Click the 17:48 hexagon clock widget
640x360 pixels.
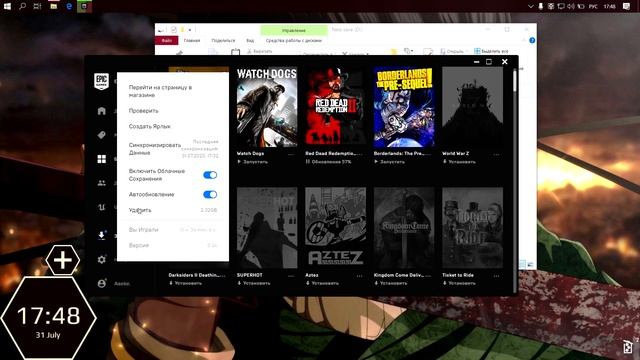tap(48, 318)
